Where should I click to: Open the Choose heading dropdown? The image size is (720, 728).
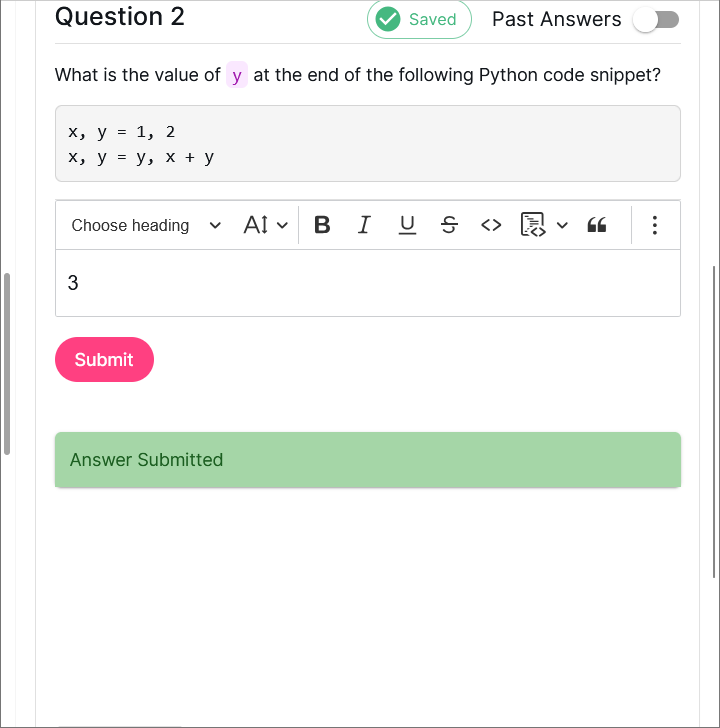pos(145,225)
